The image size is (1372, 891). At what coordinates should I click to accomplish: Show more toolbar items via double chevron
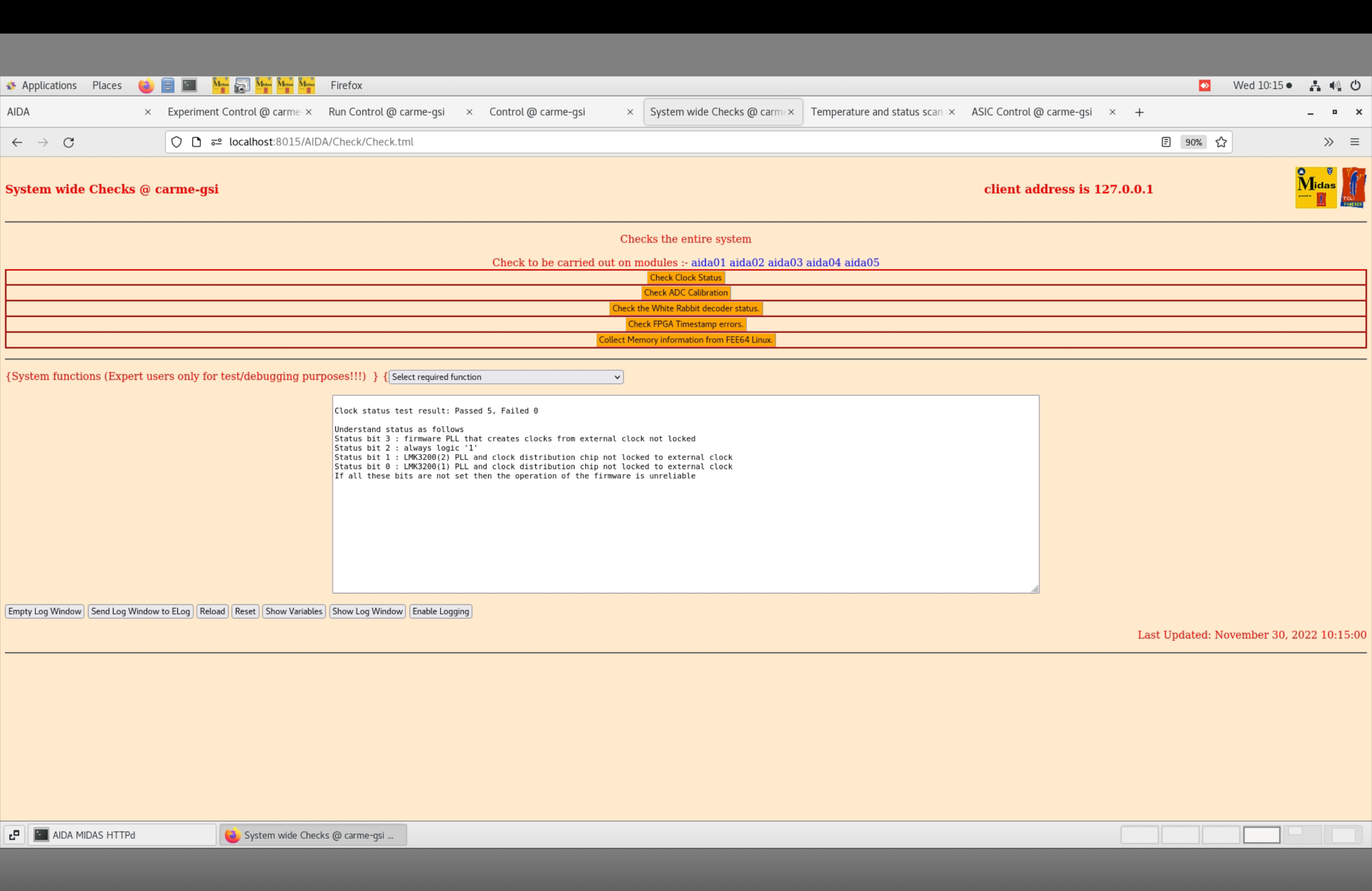pyautogui.click(x=1328, y=142)
